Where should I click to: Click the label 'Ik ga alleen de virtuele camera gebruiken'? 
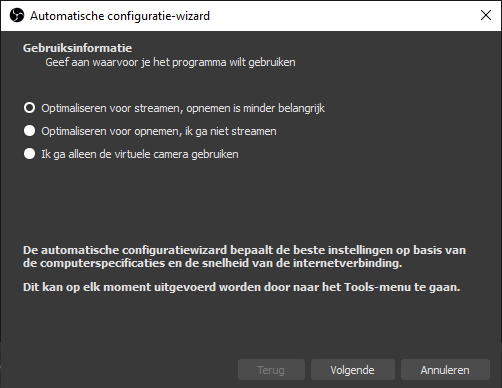[140, 154]
